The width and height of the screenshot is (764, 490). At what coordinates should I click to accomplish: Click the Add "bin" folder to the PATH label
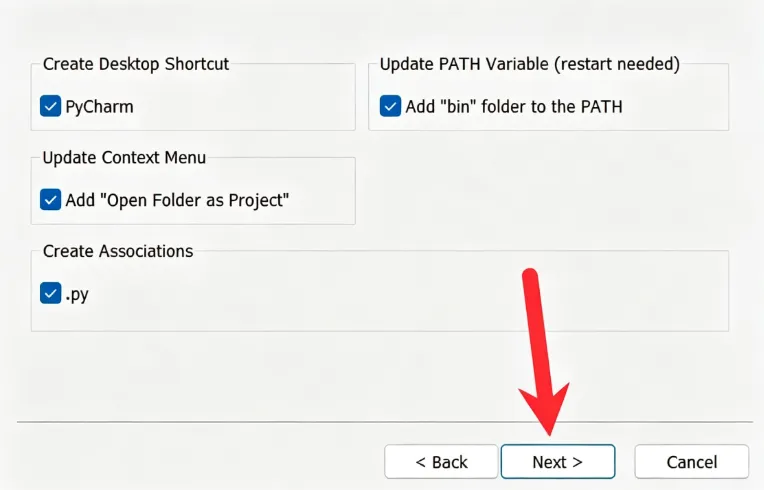click(514, 107)
